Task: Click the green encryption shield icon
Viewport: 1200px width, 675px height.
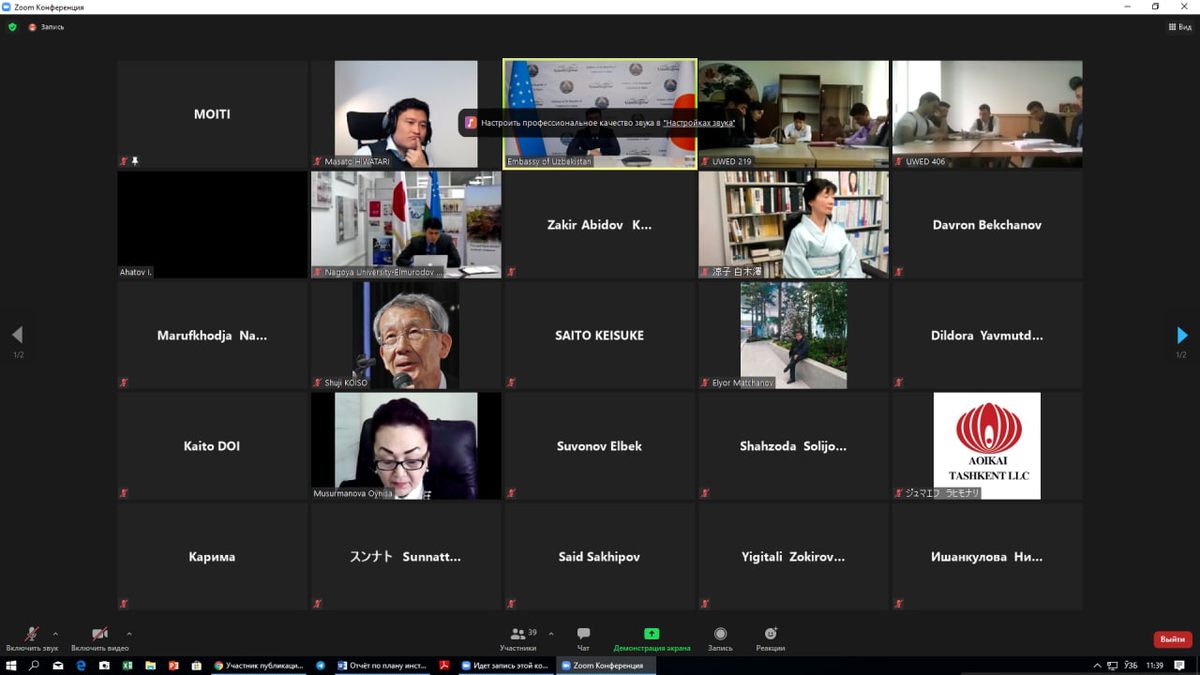Action: 13,27
